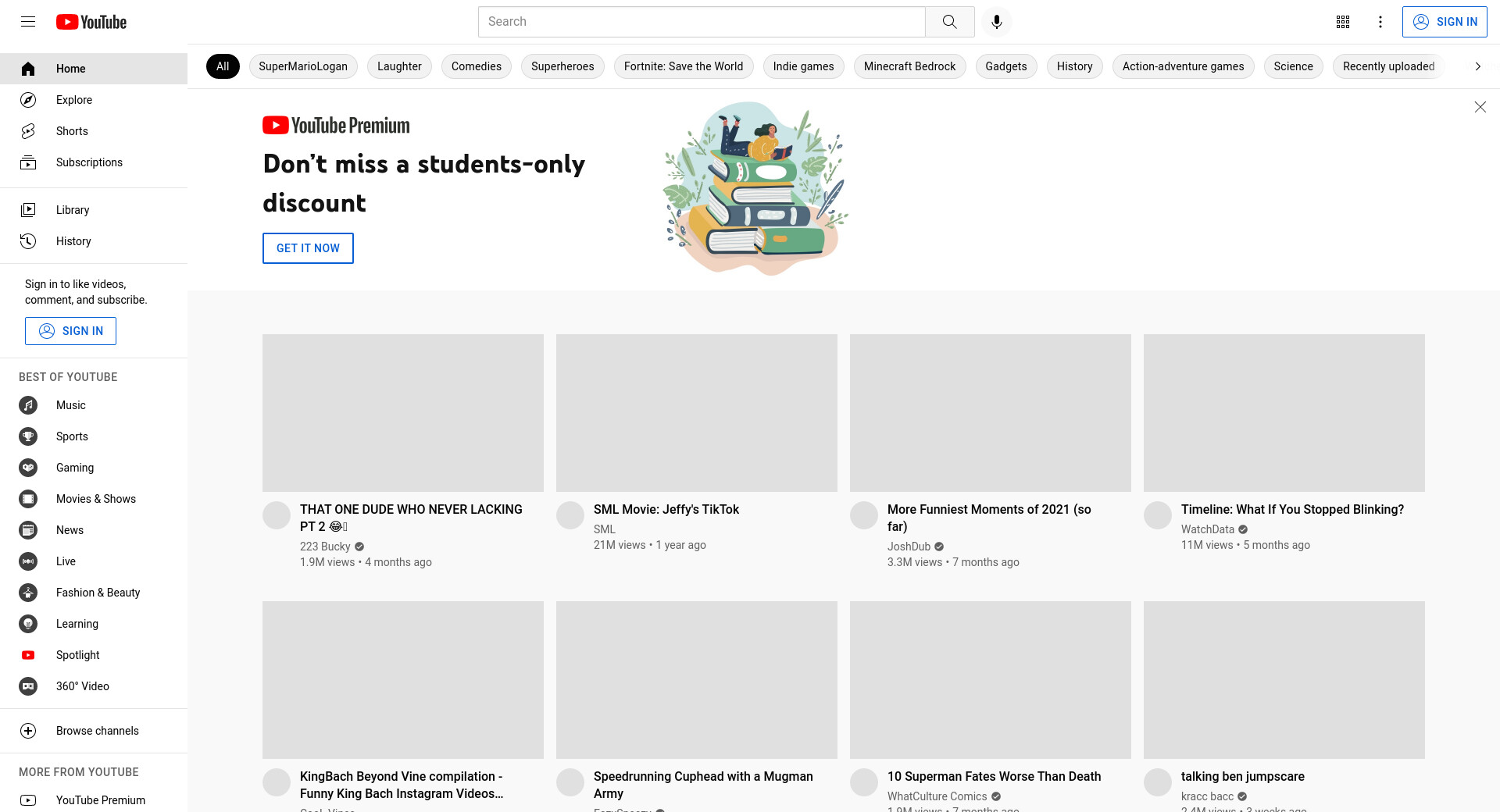The height and width of the screenshot is (812, 1500).
Task: Click the YouTube logo
Action: coord(91,22)
